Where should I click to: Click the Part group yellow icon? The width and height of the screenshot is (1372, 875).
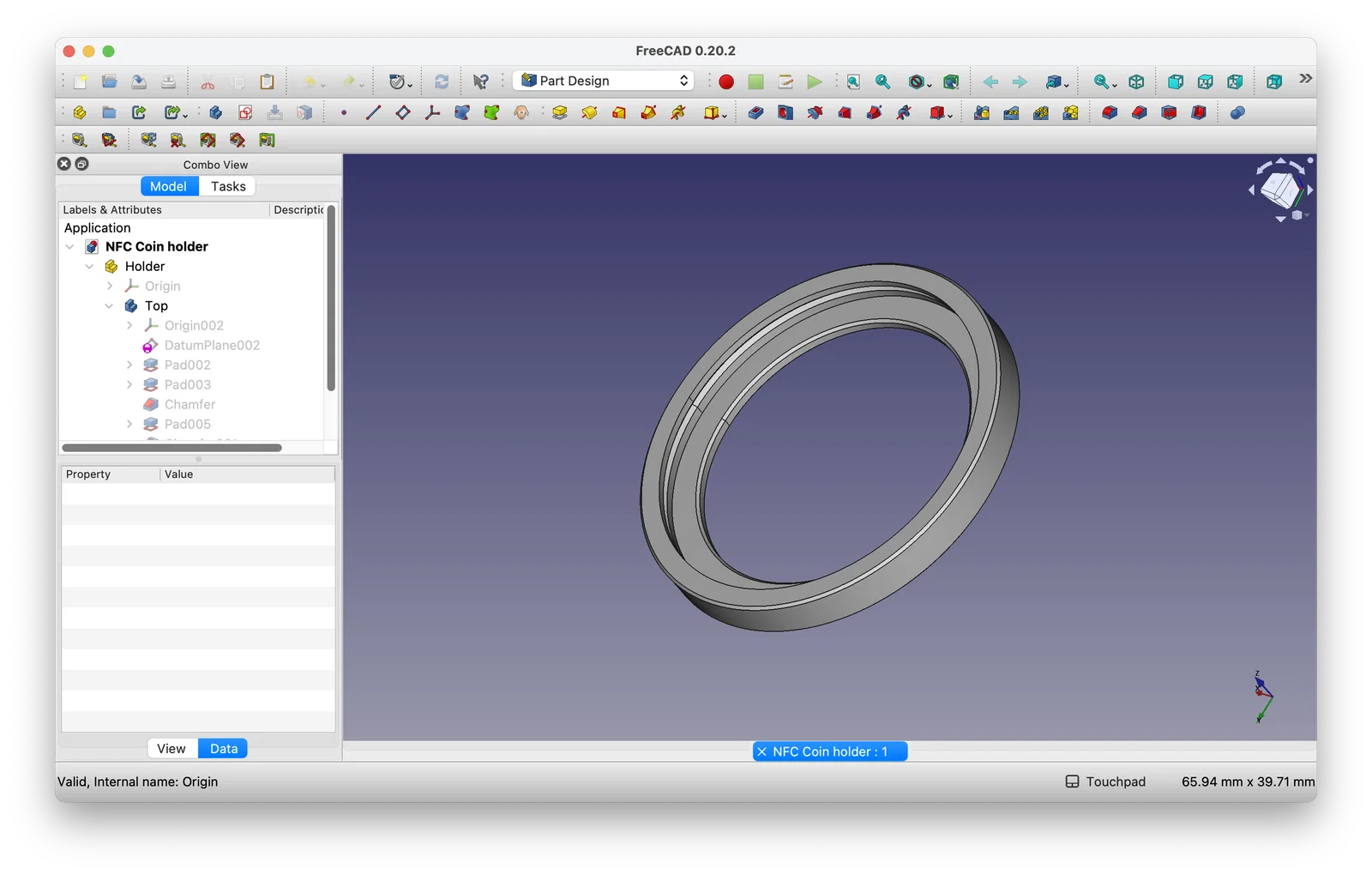click(x=80, y=112)
